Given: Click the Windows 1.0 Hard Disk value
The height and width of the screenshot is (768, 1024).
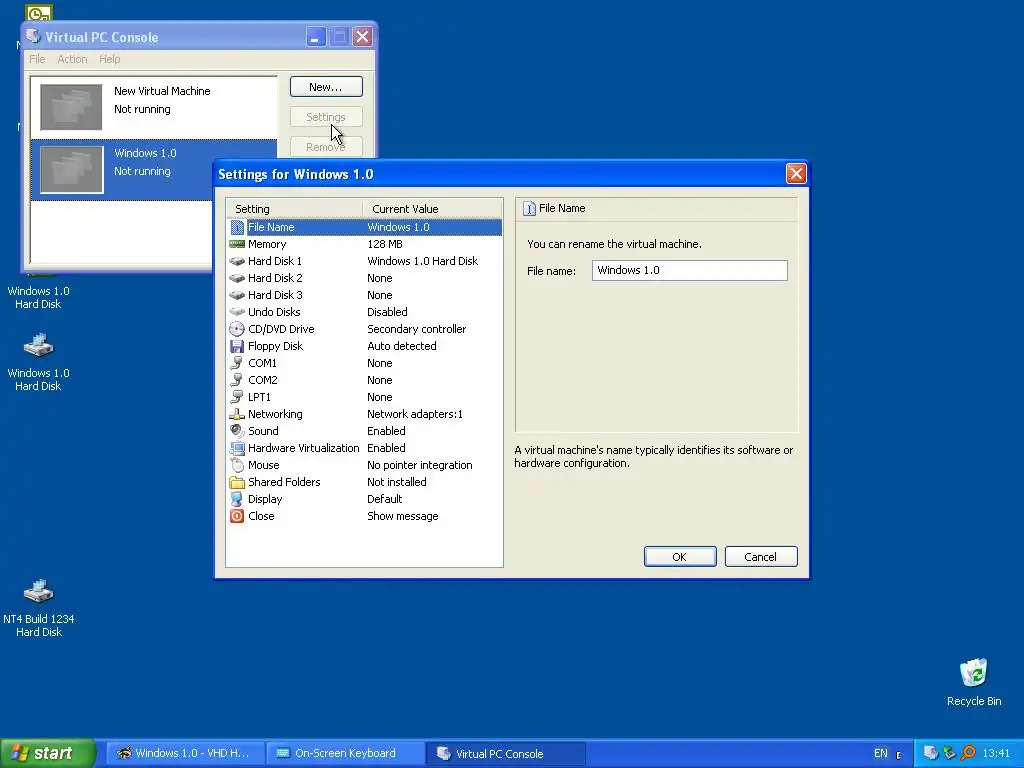Looking at the screenshot, I should 423,261.
